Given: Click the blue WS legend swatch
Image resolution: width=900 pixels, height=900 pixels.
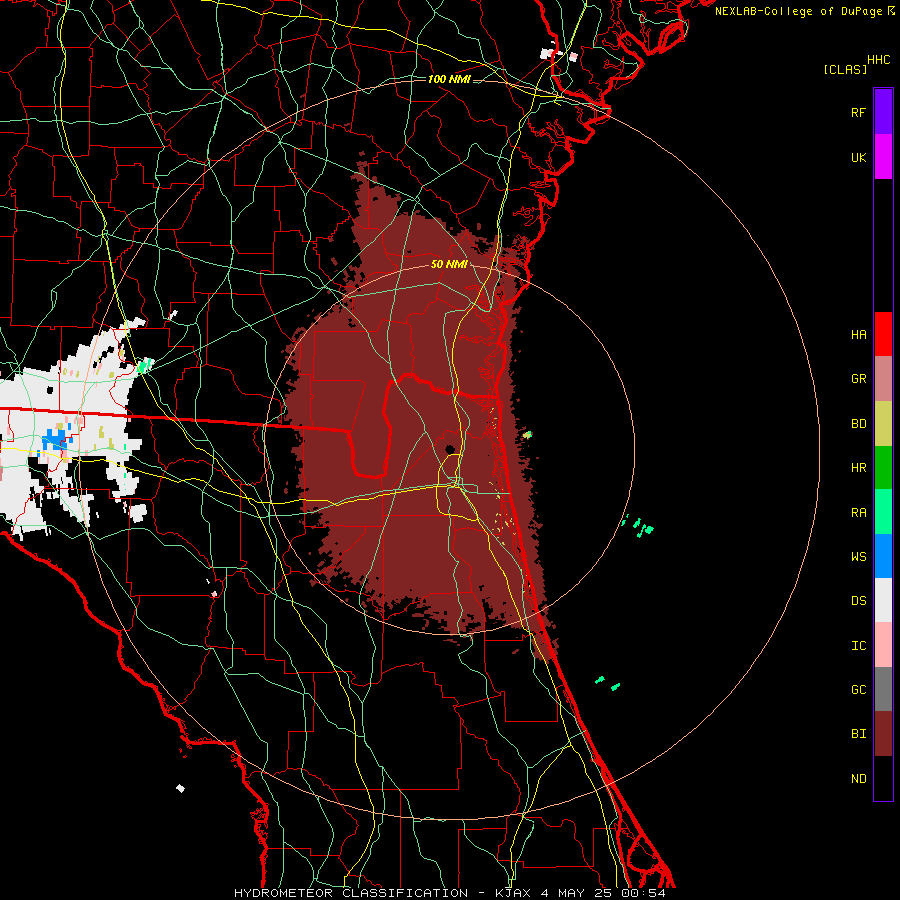Looking at the screenshot, I should tap(883, 556).
